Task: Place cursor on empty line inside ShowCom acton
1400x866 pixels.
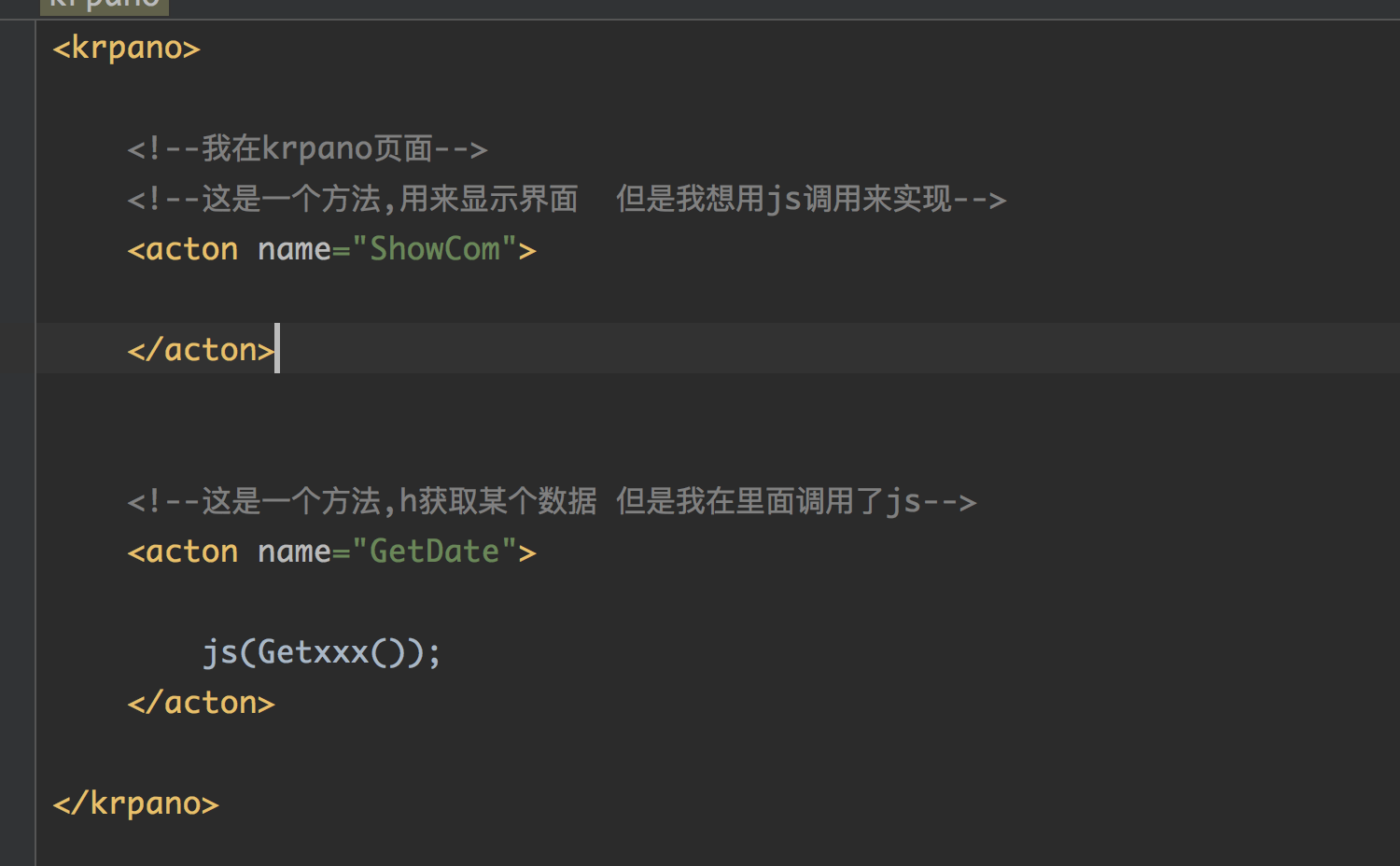Action: pos(373,300)
